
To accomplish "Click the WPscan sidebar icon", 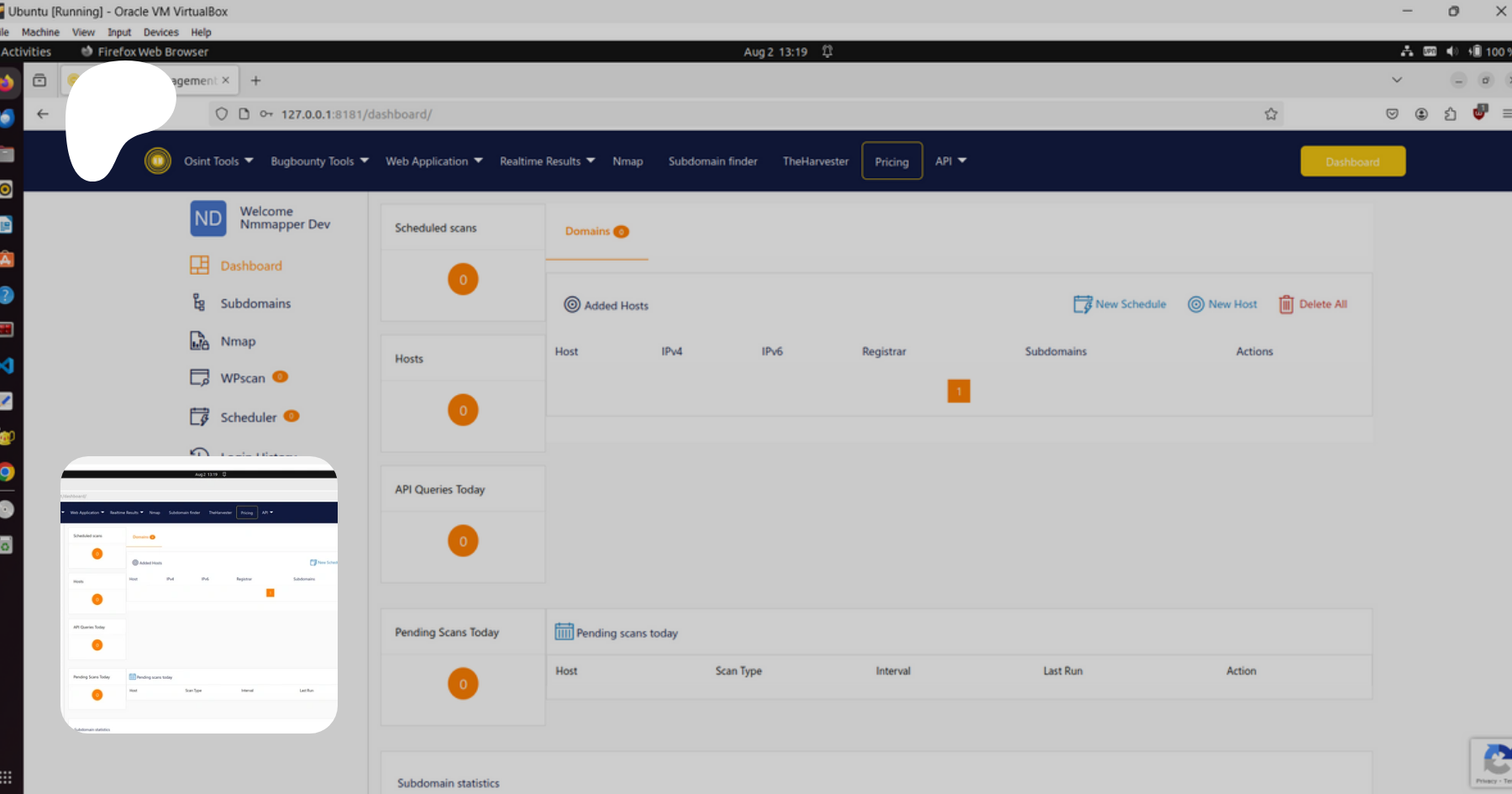I will point(199,378).
